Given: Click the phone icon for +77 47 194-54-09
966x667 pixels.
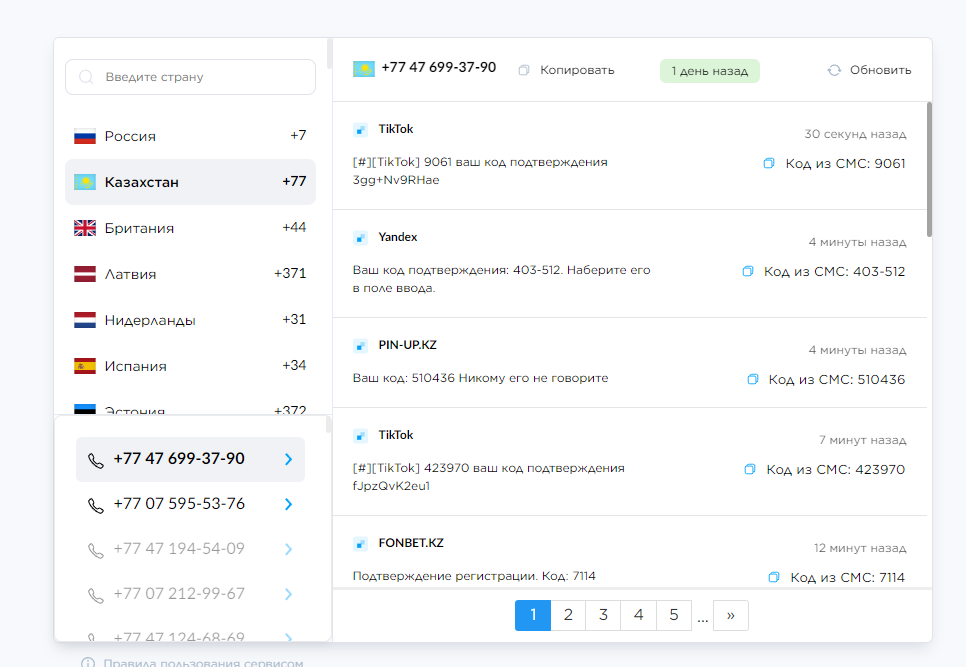Looking at the screenshot, I should point(95,551).
